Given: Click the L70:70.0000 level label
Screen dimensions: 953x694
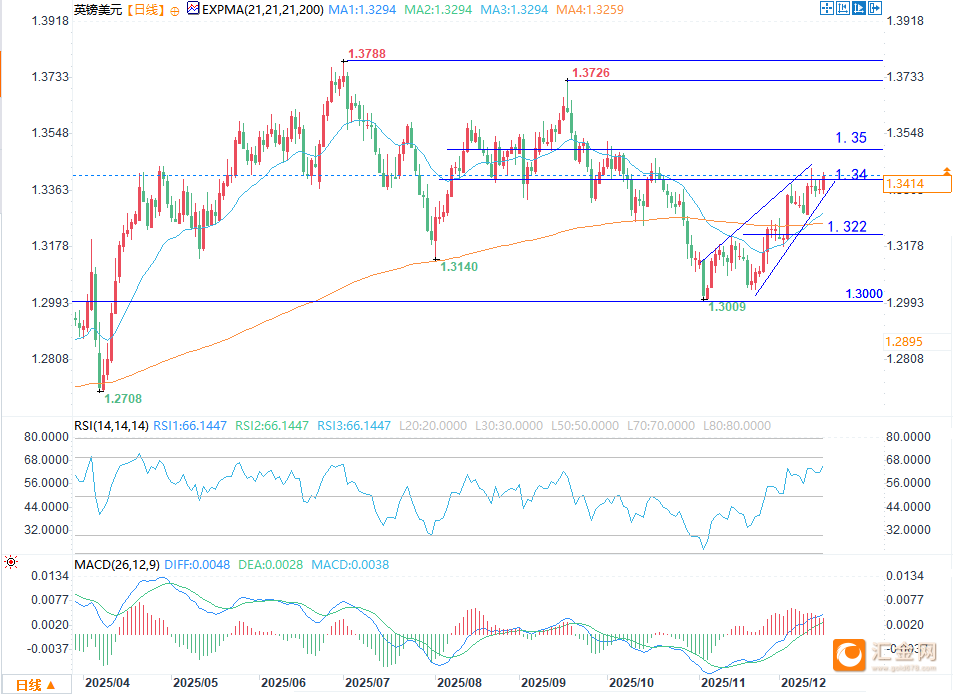Looking at the screenshot, I should (661, 425).
